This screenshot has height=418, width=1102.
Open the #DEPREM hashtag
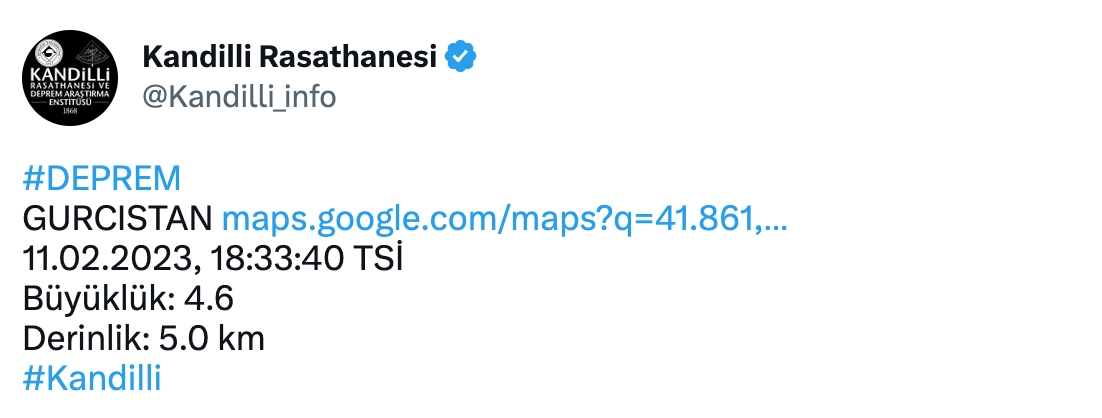click(x=101, y=178)
